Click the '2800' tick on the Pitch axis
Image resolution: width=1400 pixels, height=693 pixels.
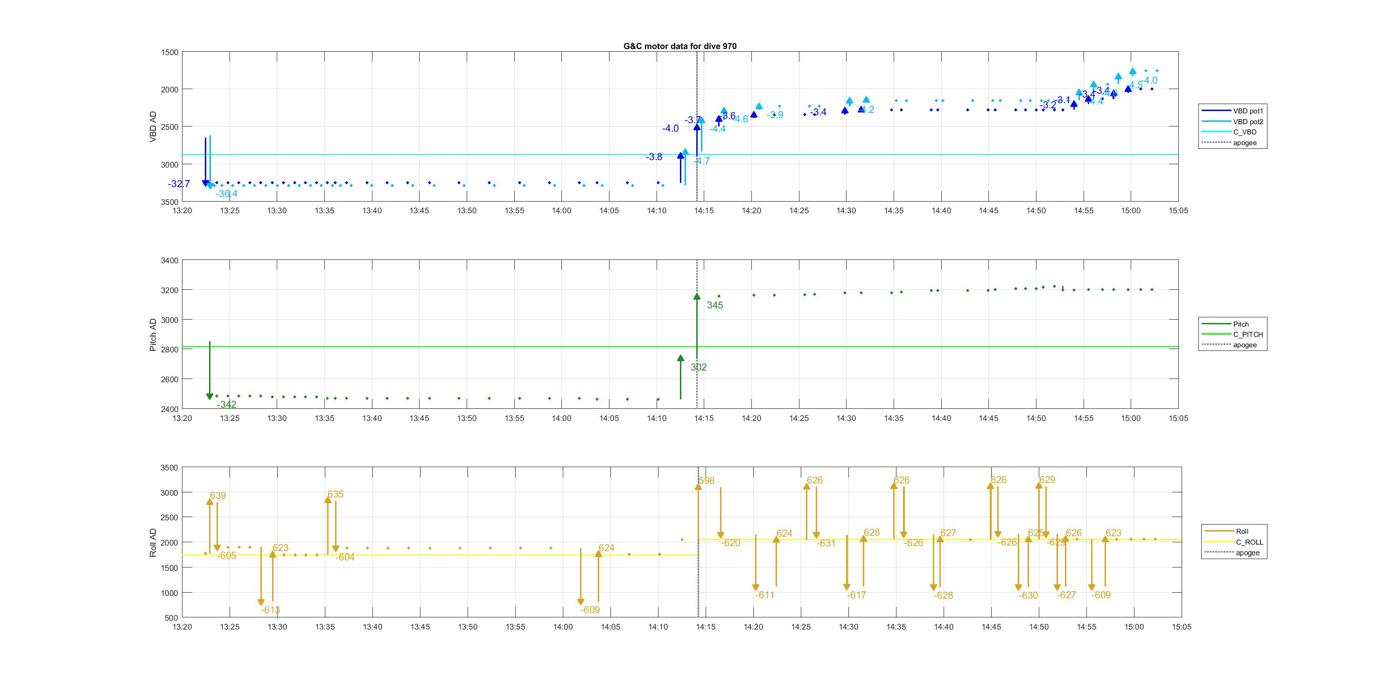170,350
